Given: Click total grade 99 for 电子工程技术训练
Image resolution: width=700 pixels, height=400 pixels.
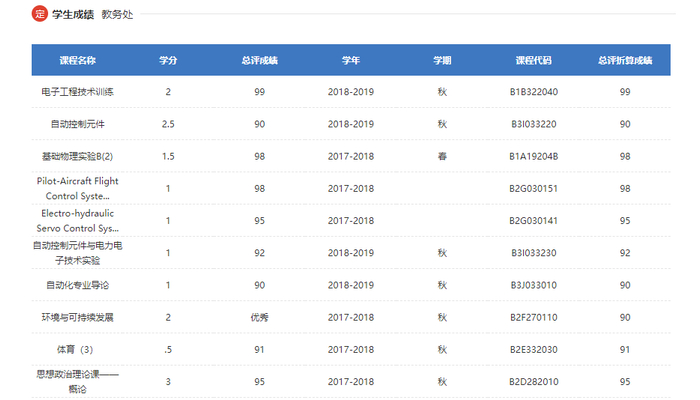Looking at the screenshot, I should pos(259,92).
